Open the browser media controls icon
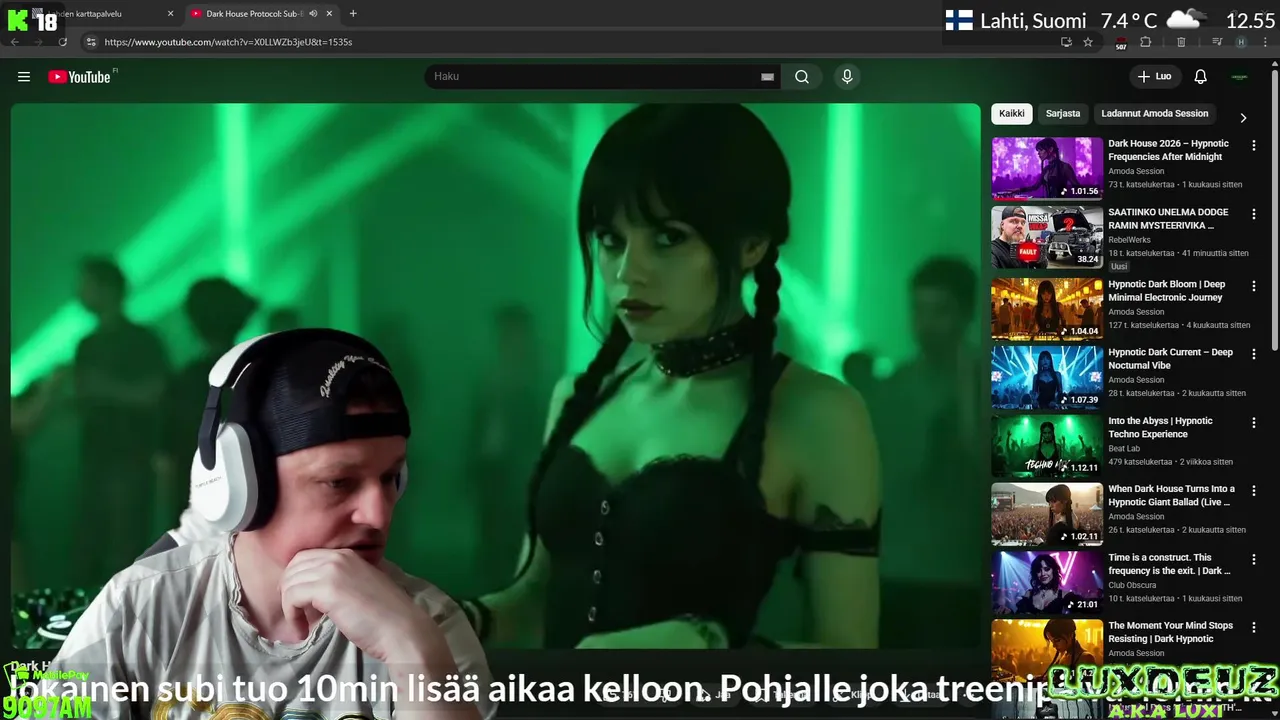The height and width of the screenshot is (720, 1280). click(1217, 42)
